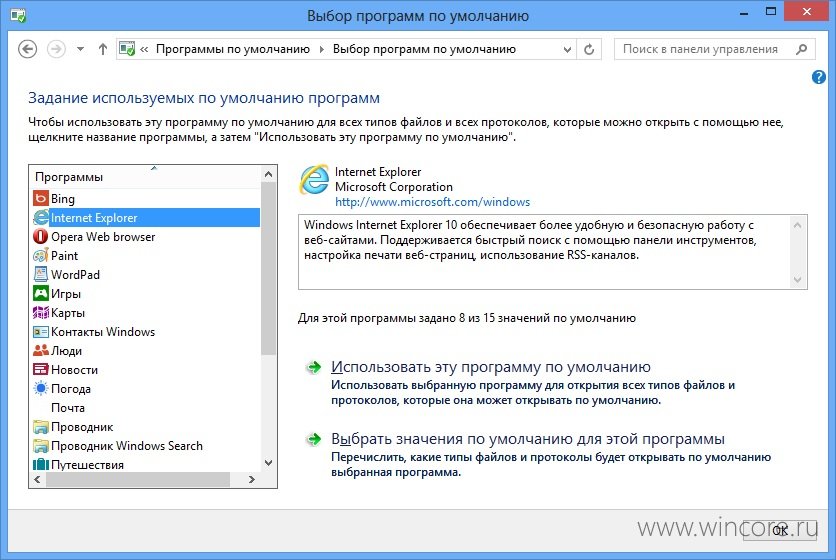Click Выбор программ по умолчанию breadcrumb
The width and height of the screenshot is (836, 560).
pos(424,49)
